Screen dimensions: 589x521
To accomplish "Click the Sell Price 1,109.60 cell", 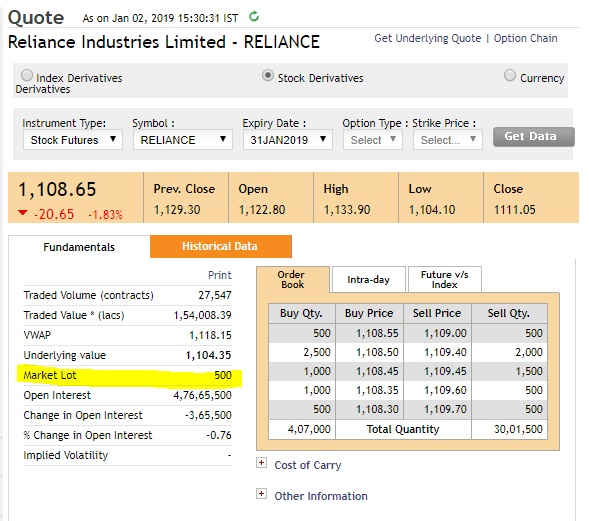I will (438, 390).
